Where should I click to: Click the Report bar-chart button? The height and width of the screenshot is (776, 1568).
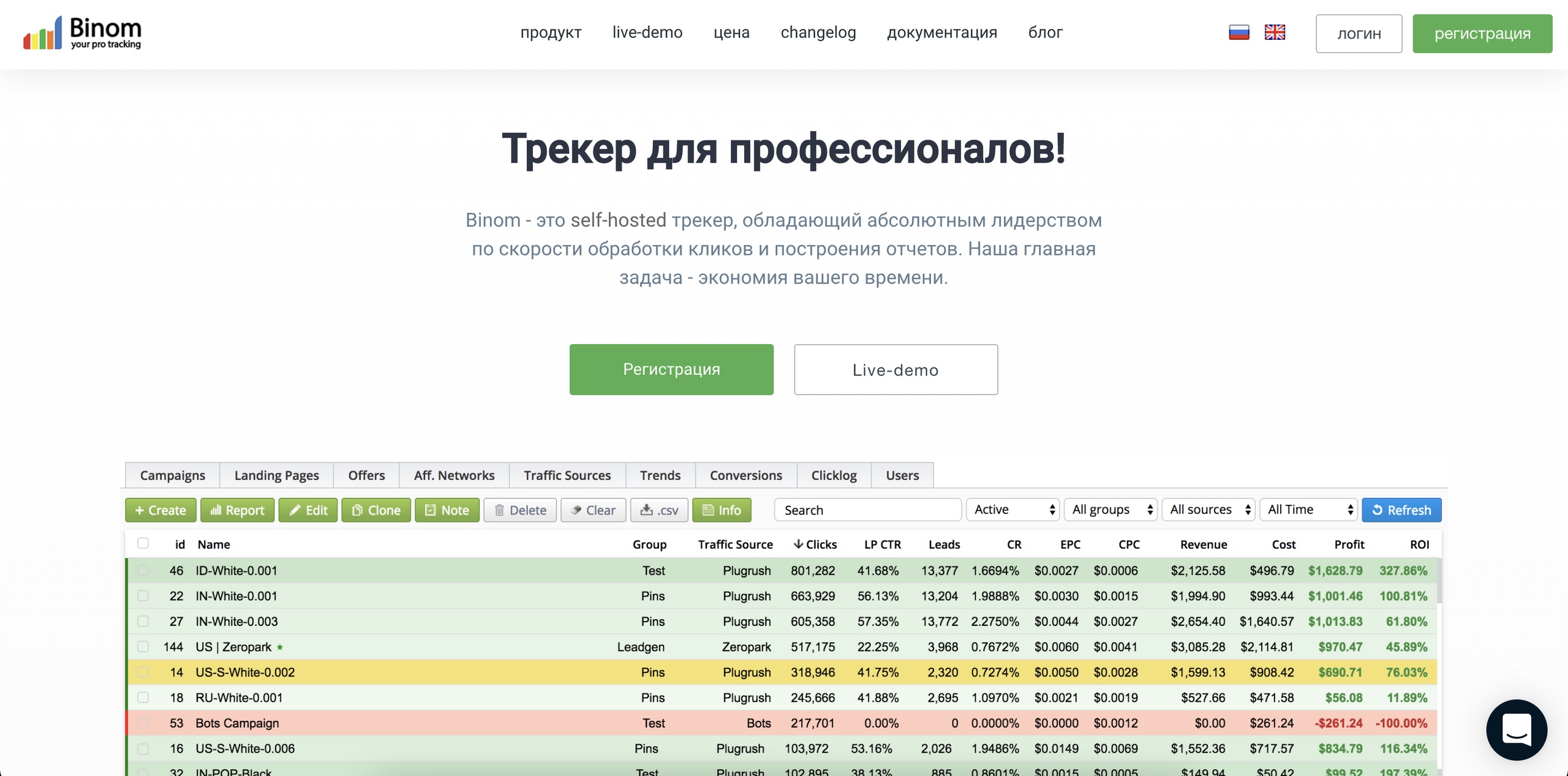237,510
